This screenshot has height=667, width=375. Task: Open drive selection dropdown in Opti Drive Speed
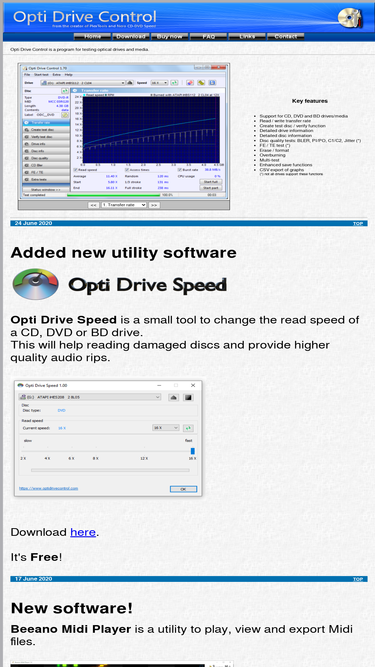click(90, 397)
